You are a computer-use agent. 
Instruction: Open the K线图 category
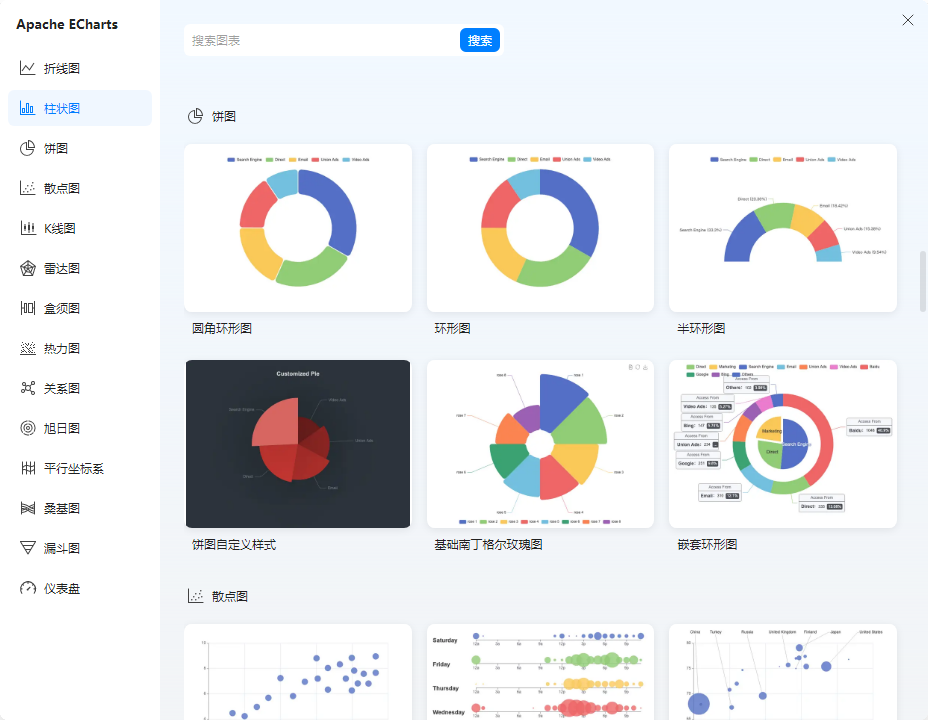(x=80, y=228)
